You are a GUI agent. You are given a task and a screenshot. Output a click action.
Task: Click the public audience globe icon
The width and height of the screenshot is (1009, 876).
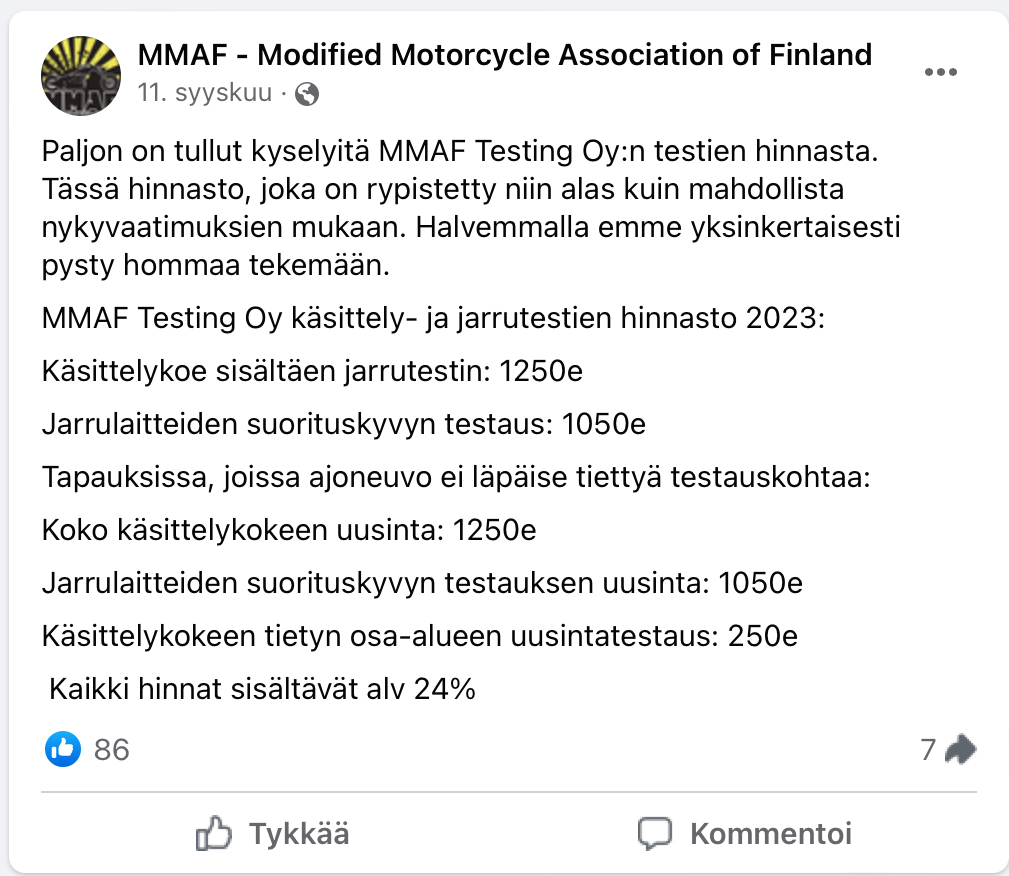pos(308,94)
